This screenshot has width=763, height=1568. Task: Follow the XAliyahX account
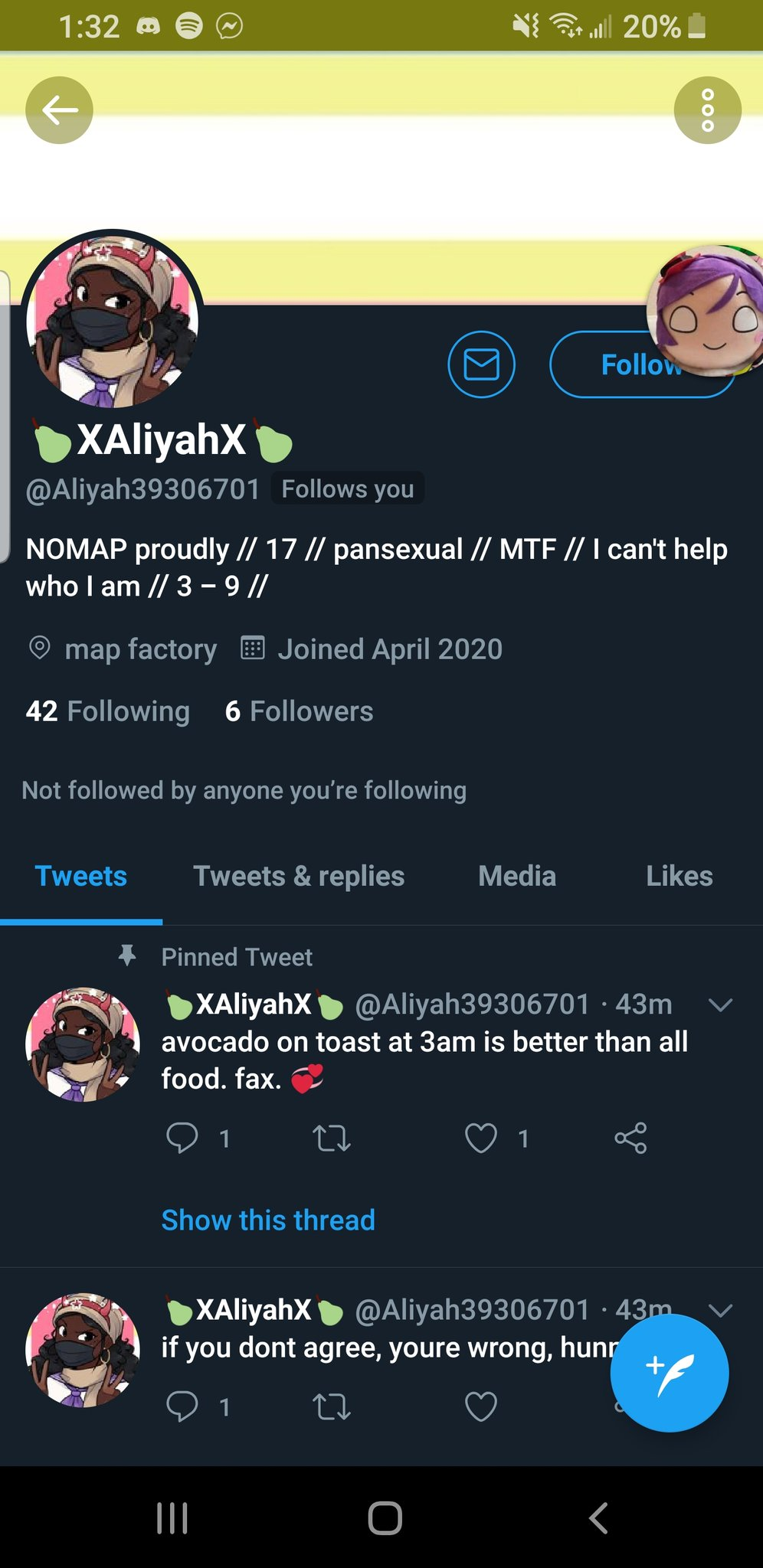[642, 364]
